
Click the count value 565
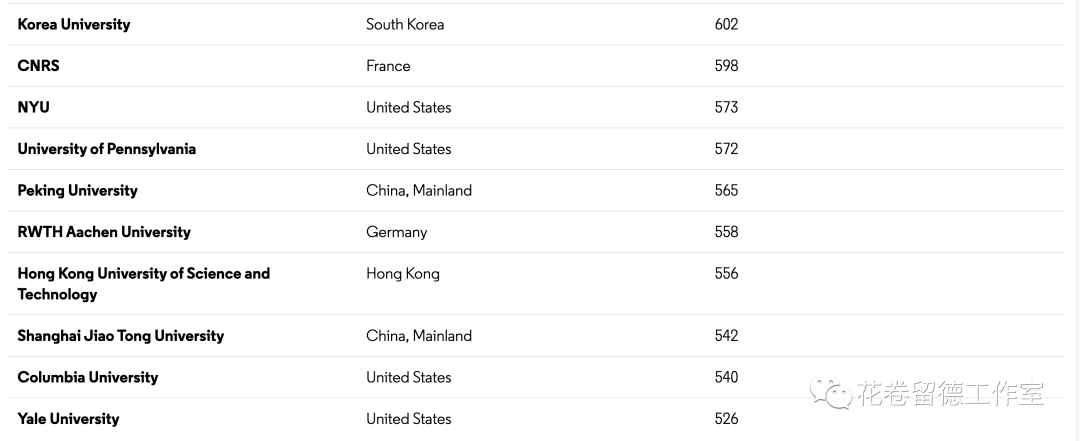[x=727, y=190]
